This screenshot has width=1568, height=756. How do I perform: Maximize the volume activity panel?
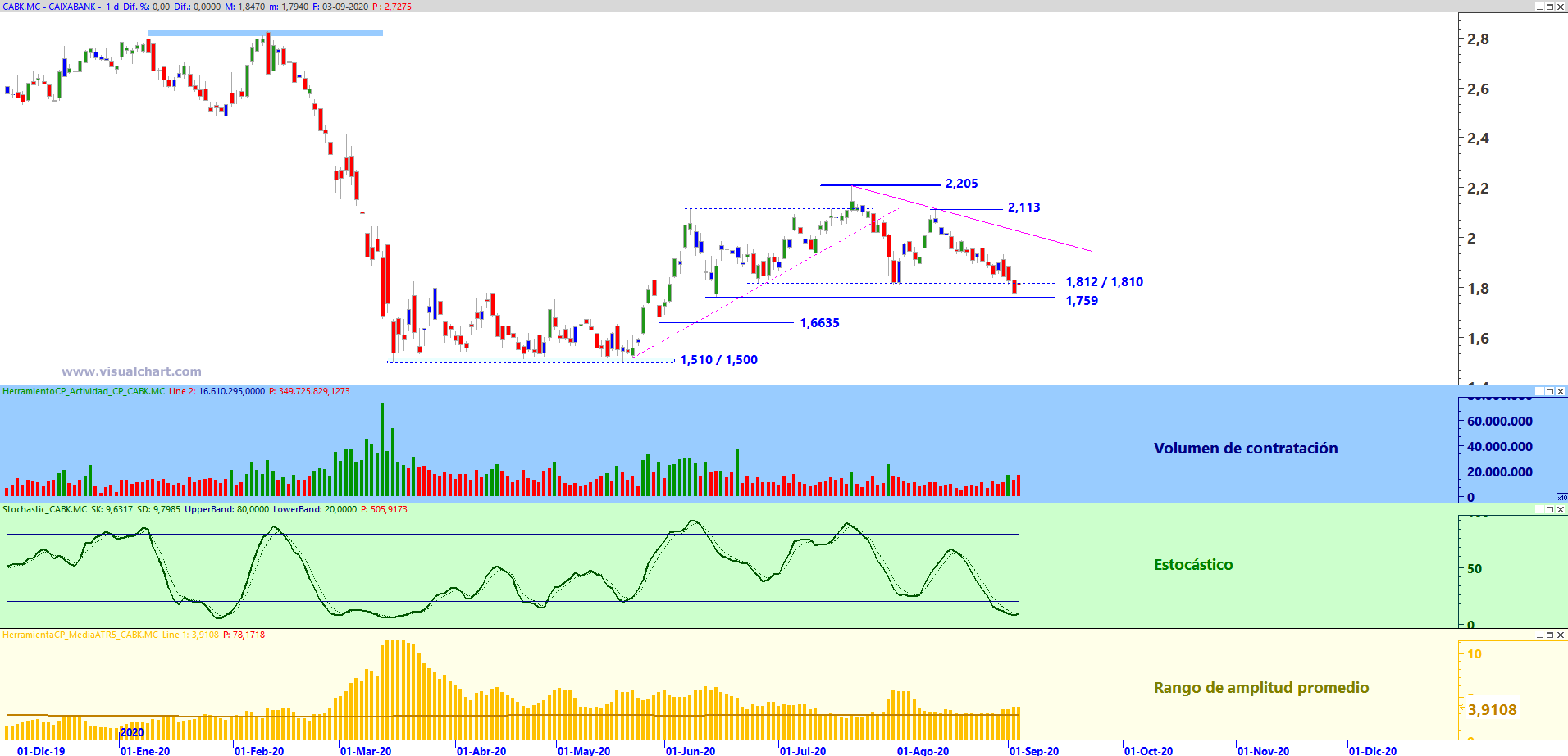point(1550,392)
